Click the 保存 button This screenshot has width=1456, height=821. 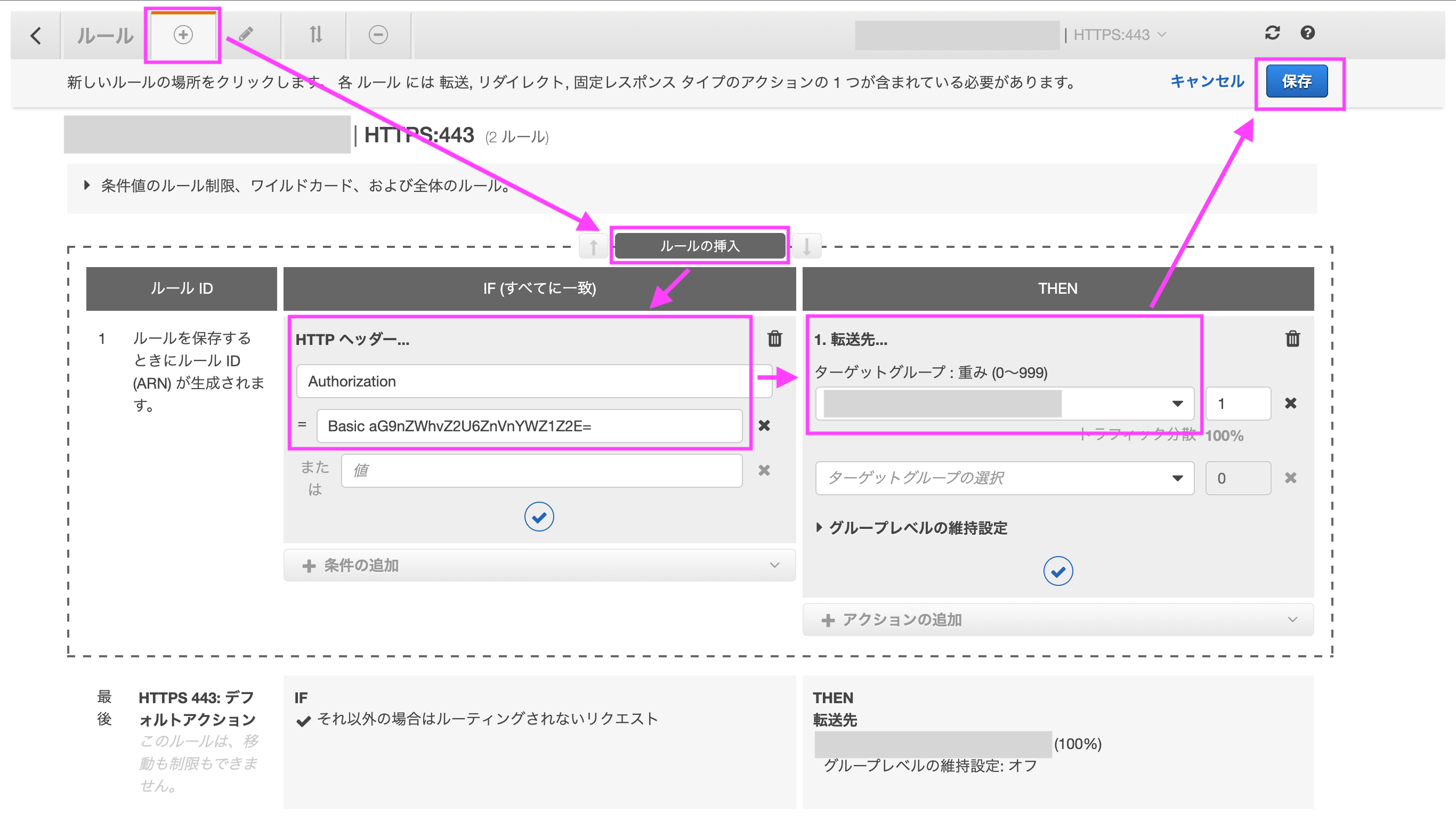click(1296, 82)
